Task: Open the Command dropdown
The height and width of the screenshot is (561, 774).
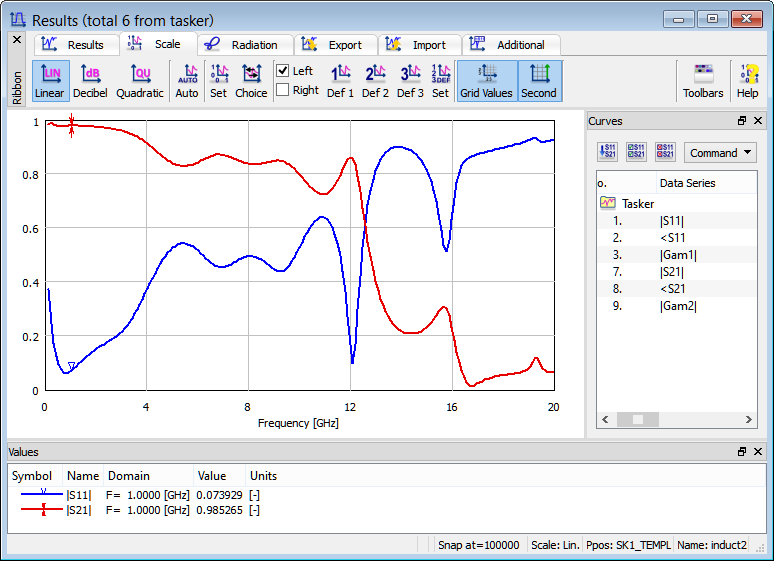Action: (720, 153)
